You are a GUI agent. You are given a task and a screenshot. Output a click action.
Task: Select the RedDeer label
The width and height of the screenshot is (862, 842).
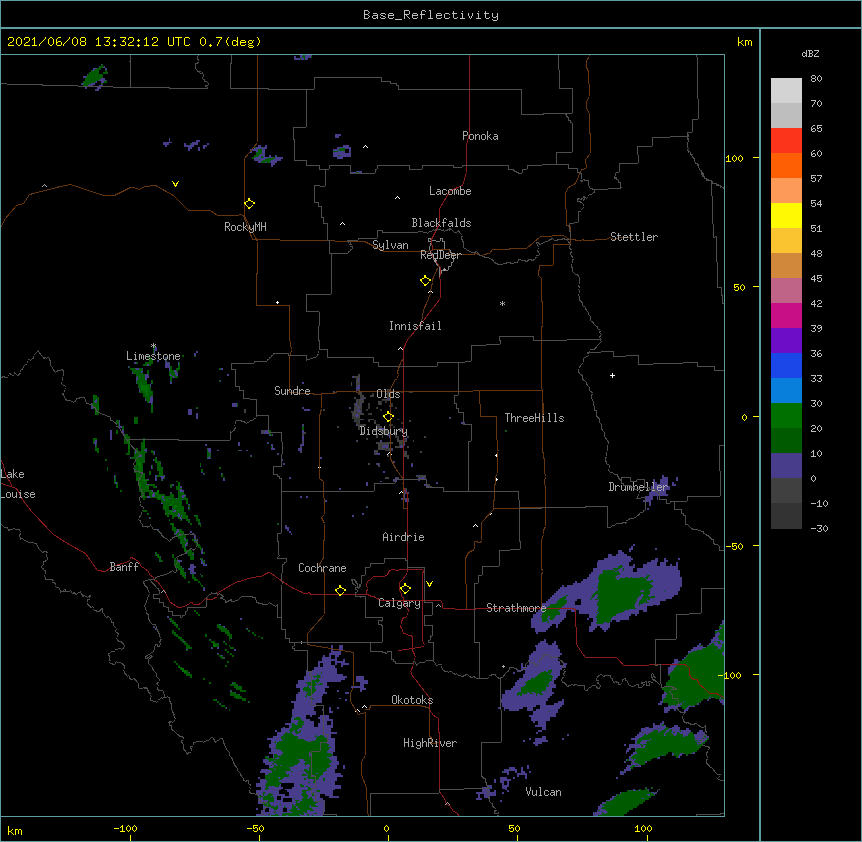[x=440, y=255]
